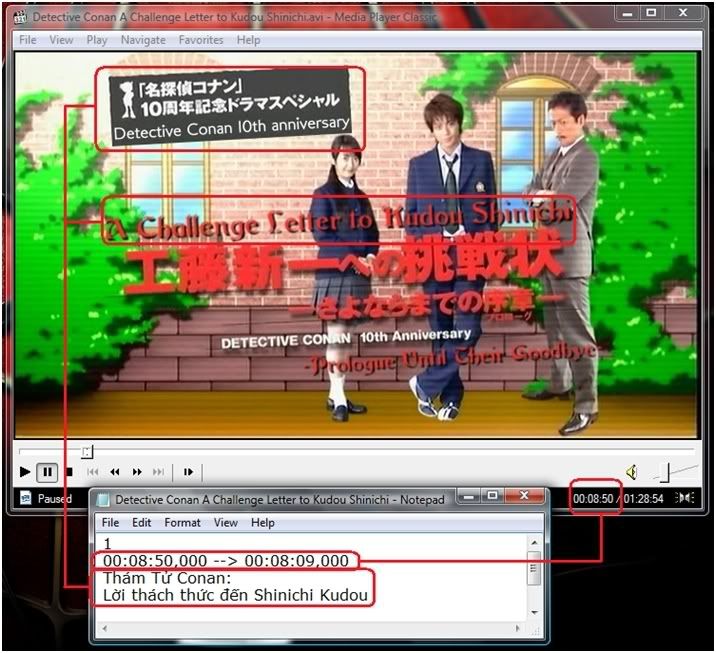Click the fast-forward (increase speed) icon

pos(137,472)
